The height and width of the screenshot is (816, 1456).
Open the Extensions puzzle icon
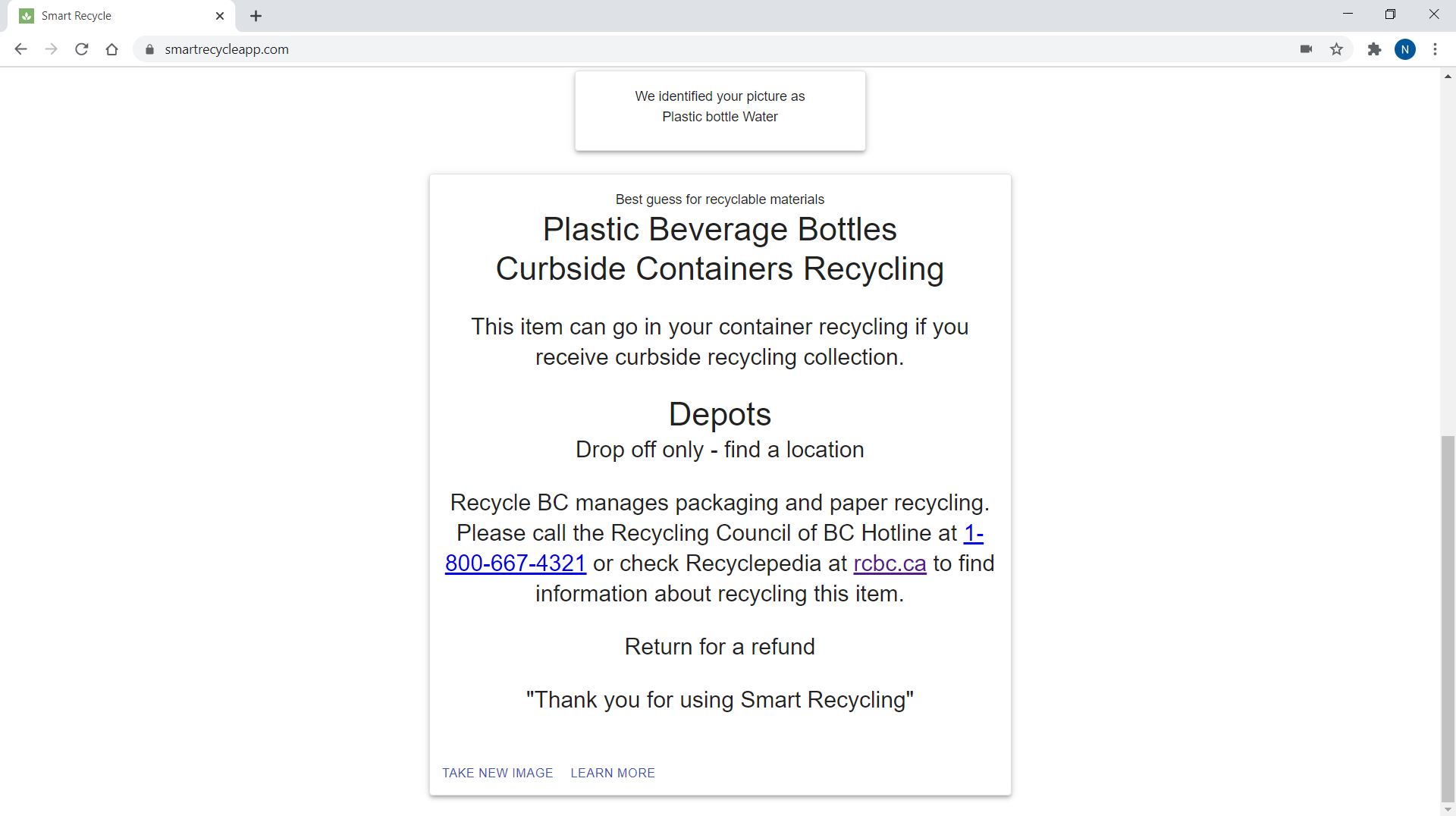coord(1374,49)
